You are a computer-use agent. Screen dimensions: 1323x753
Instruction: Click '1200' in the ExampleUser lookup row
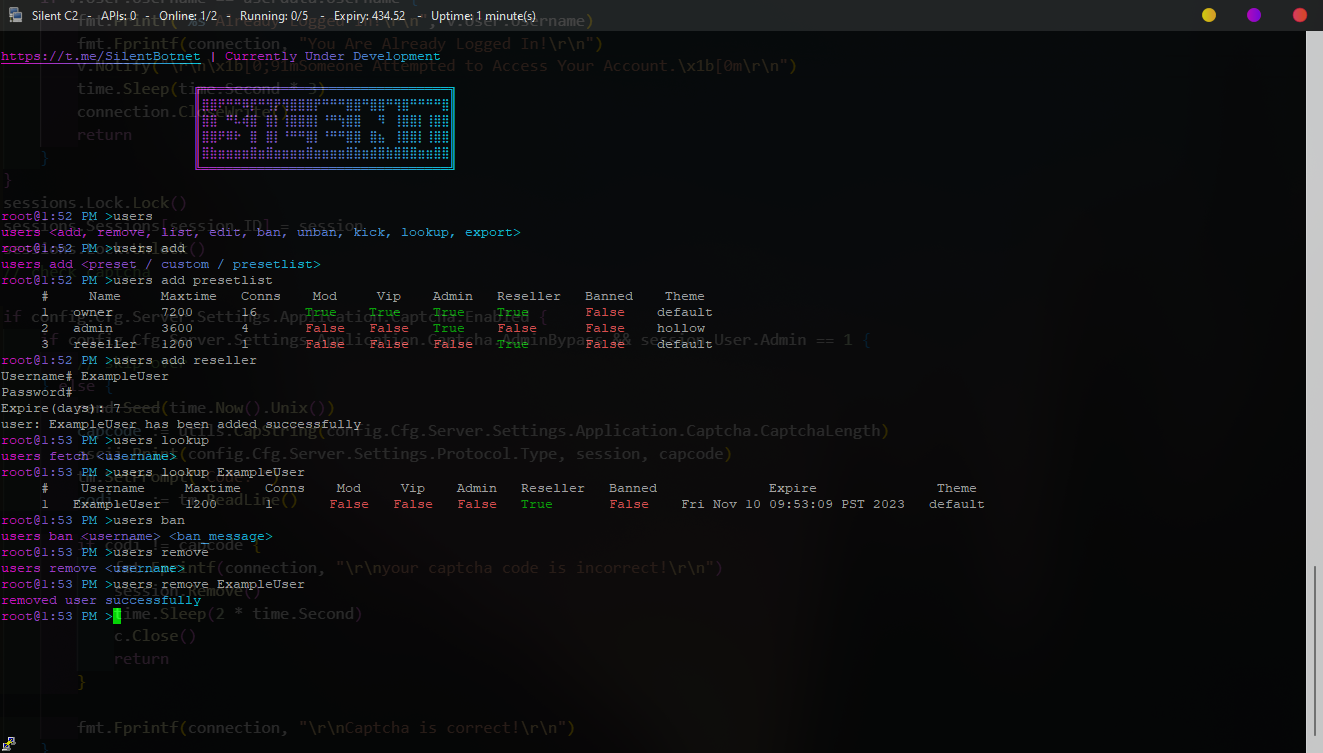click(201, 504)
